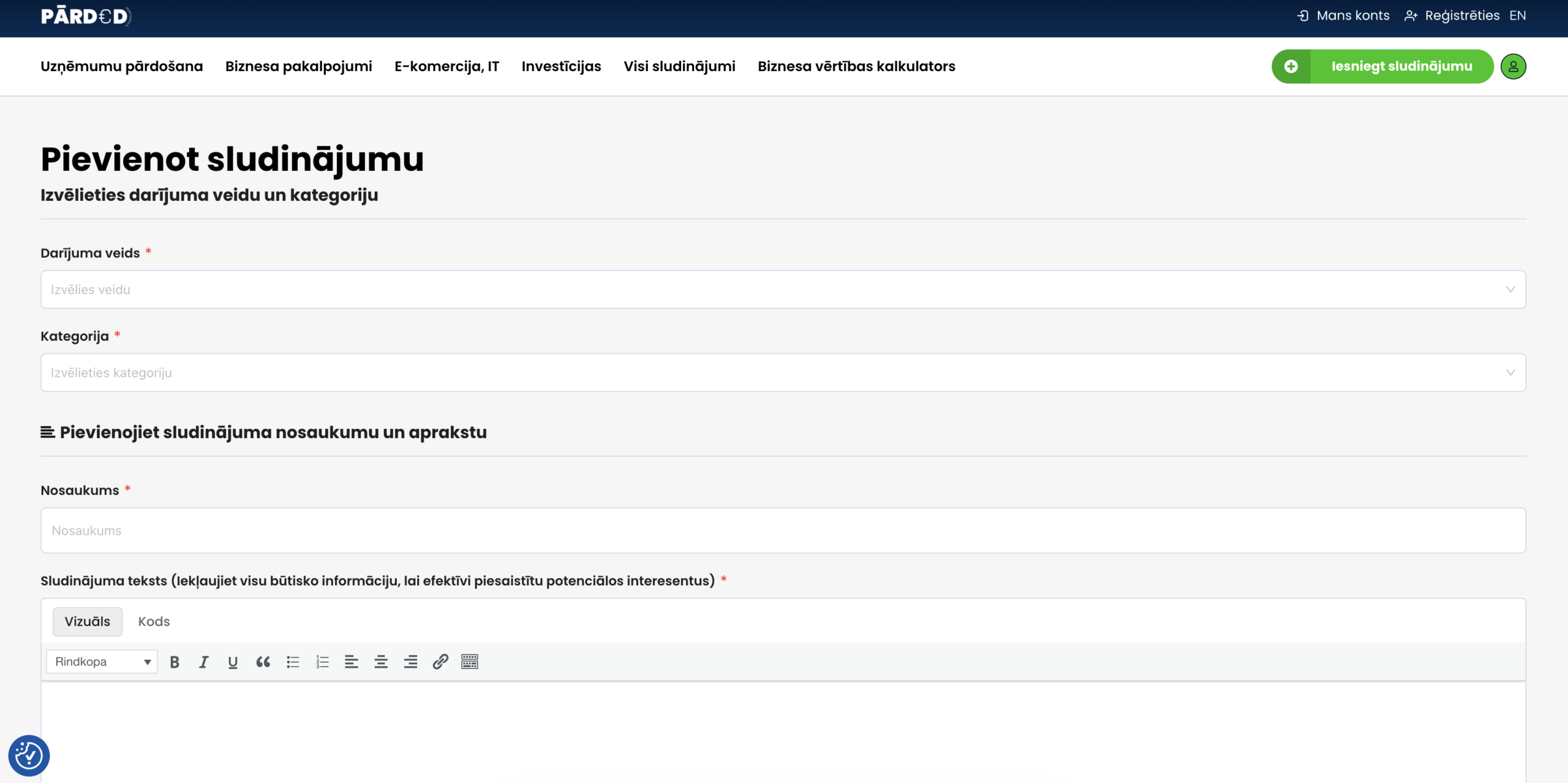Toggle bold formatting in editor toolbar
This screenshot has width=1568, height=783.
click(x=175, y=662)
